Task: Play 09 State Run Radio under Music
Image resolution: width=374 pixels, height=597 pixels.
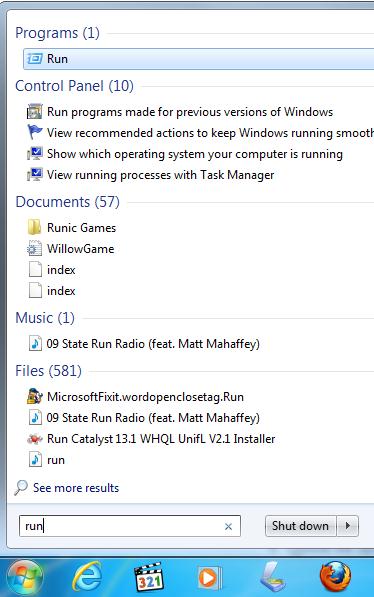Action: click(144, 344)
